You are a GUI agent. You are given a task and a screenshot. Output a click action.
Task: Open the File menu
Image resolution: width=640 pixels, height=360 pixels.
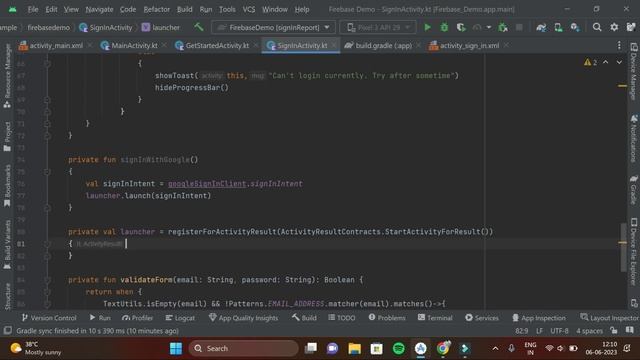(x=33, y=9)
